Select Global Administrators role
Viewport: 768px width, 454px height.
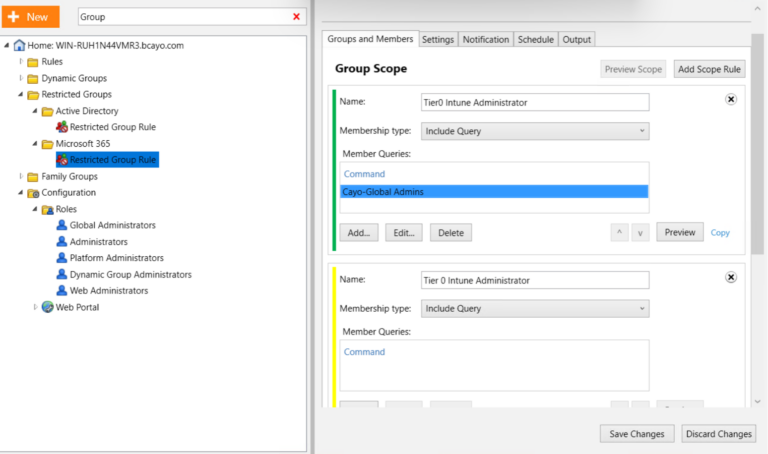point(113,225)
